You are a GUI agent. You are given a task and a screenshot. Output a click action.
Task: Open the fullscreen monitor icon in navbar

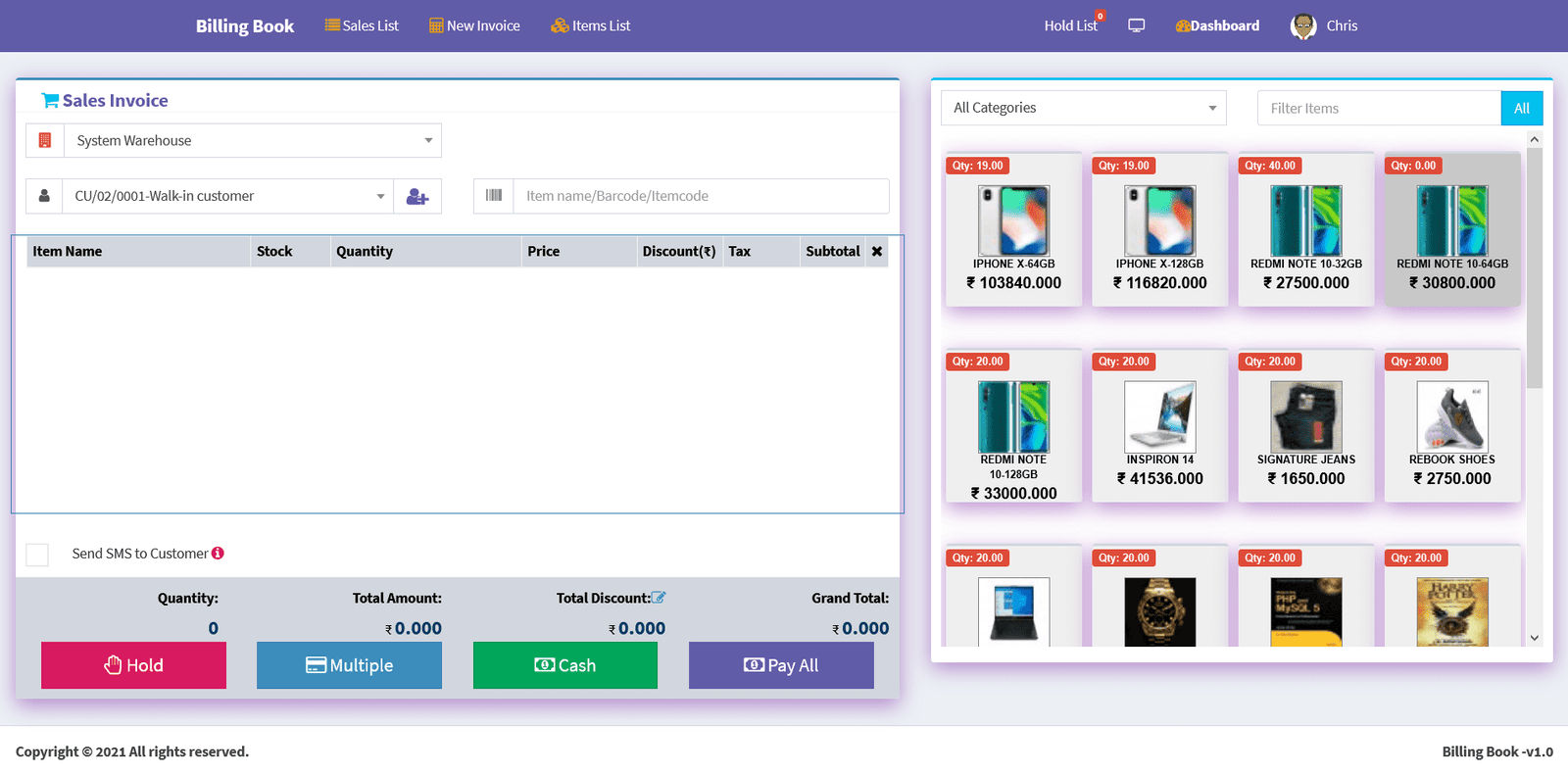1137,25
